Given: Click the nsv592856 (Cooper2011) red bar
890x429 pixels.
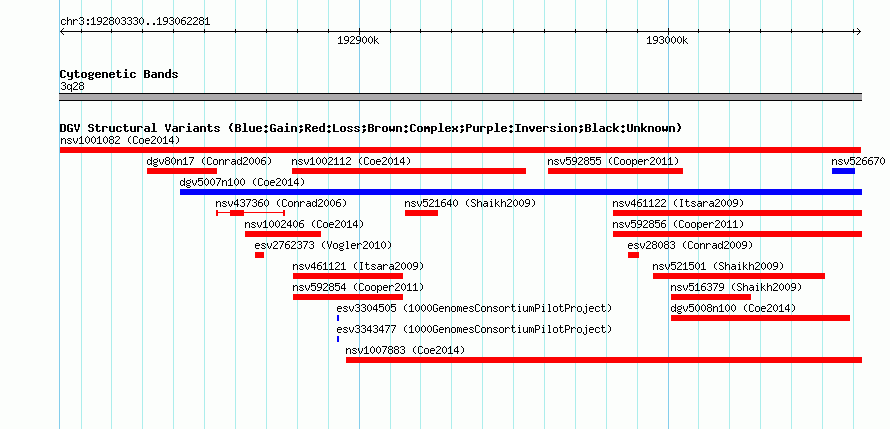Looking at the screenshot, I should 737,234.
